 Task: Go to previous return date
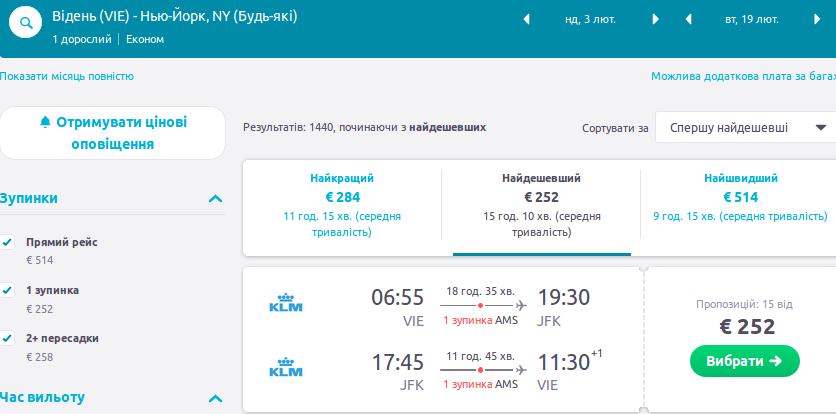[688, 19]
